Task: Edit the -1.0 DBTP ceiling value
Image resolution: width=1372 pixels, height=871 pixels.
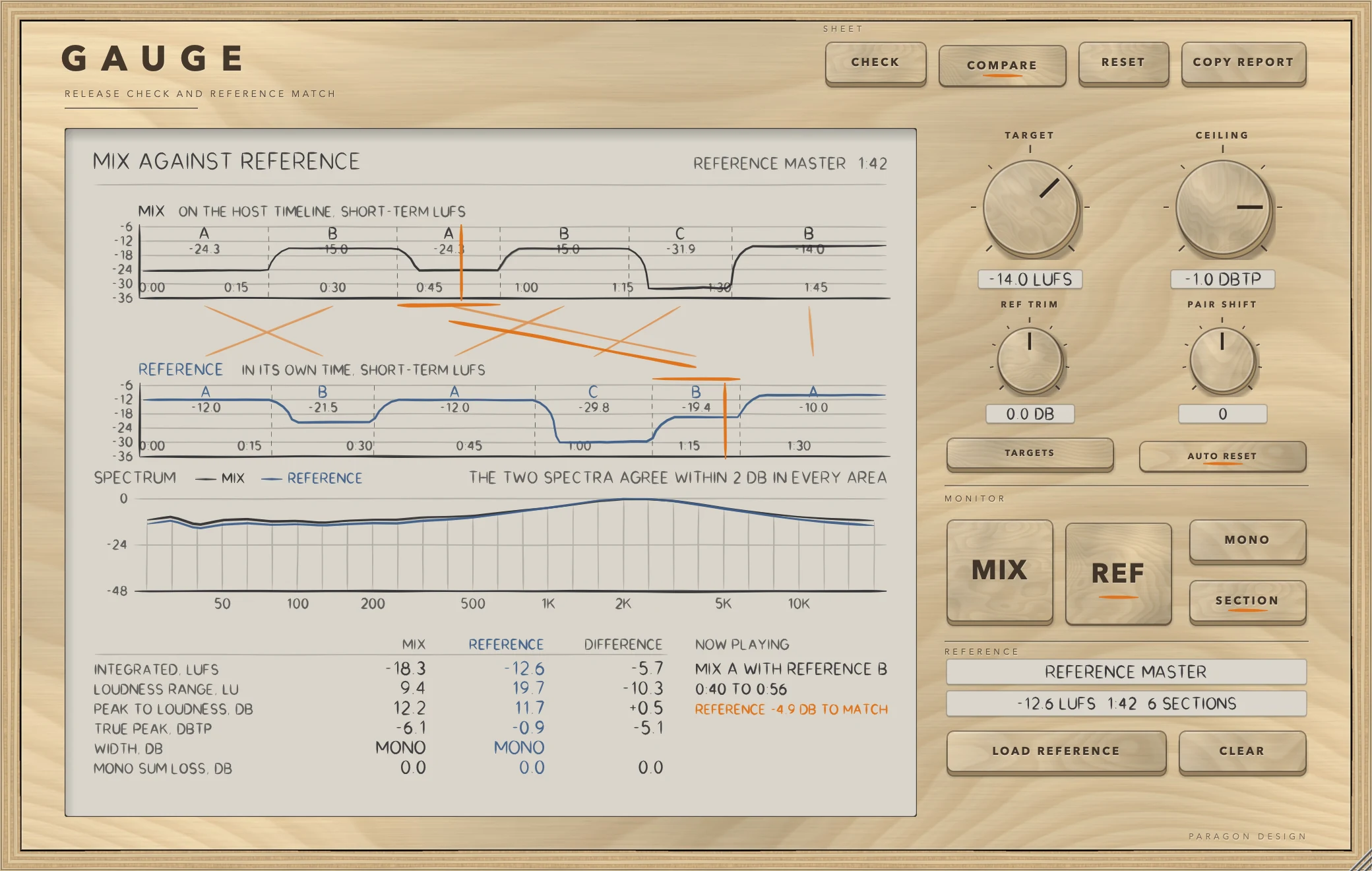Action: tap(1223, 279)
